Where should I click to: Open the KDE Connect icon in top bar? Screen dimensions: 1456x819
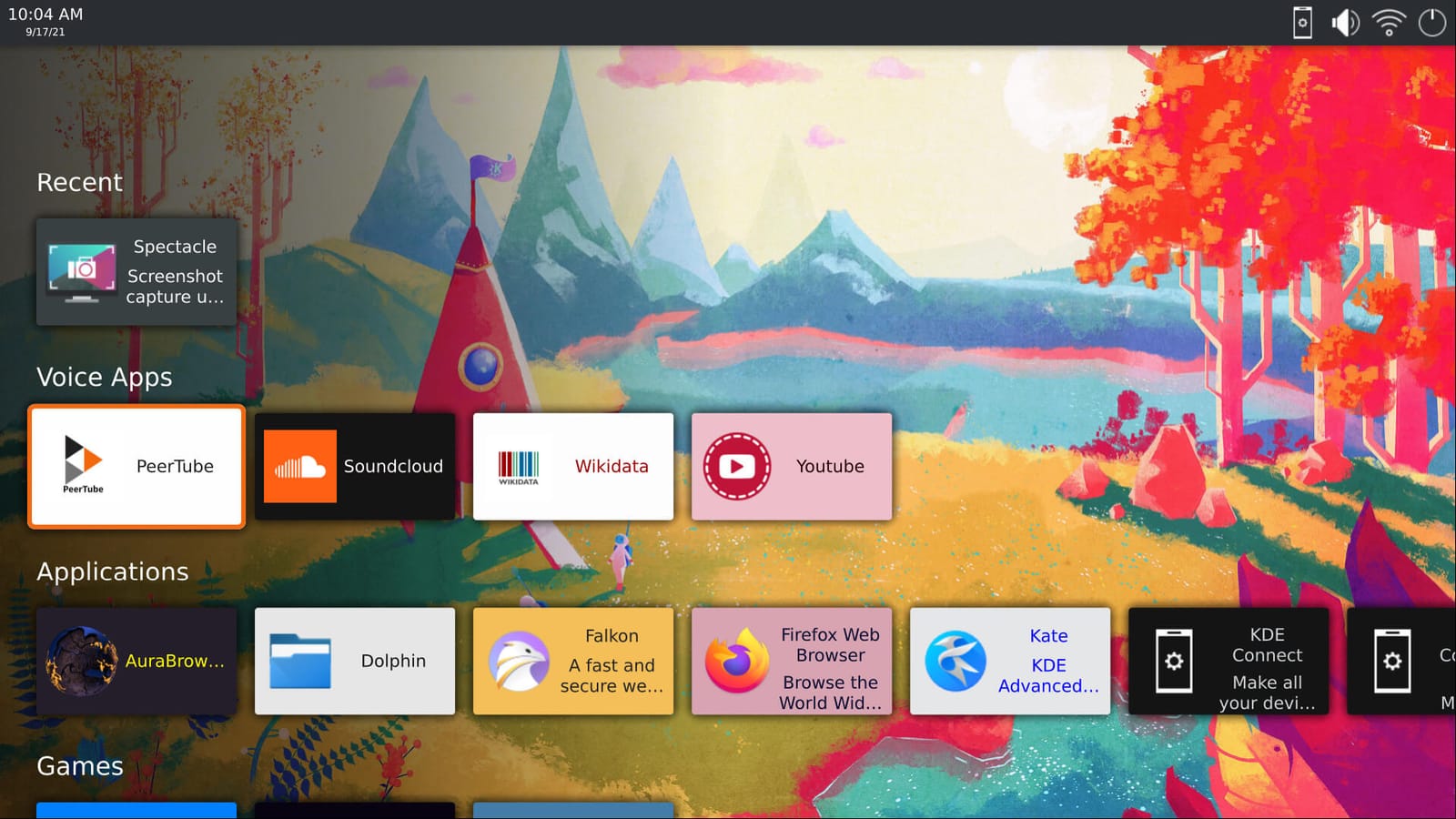[1302, 23]
